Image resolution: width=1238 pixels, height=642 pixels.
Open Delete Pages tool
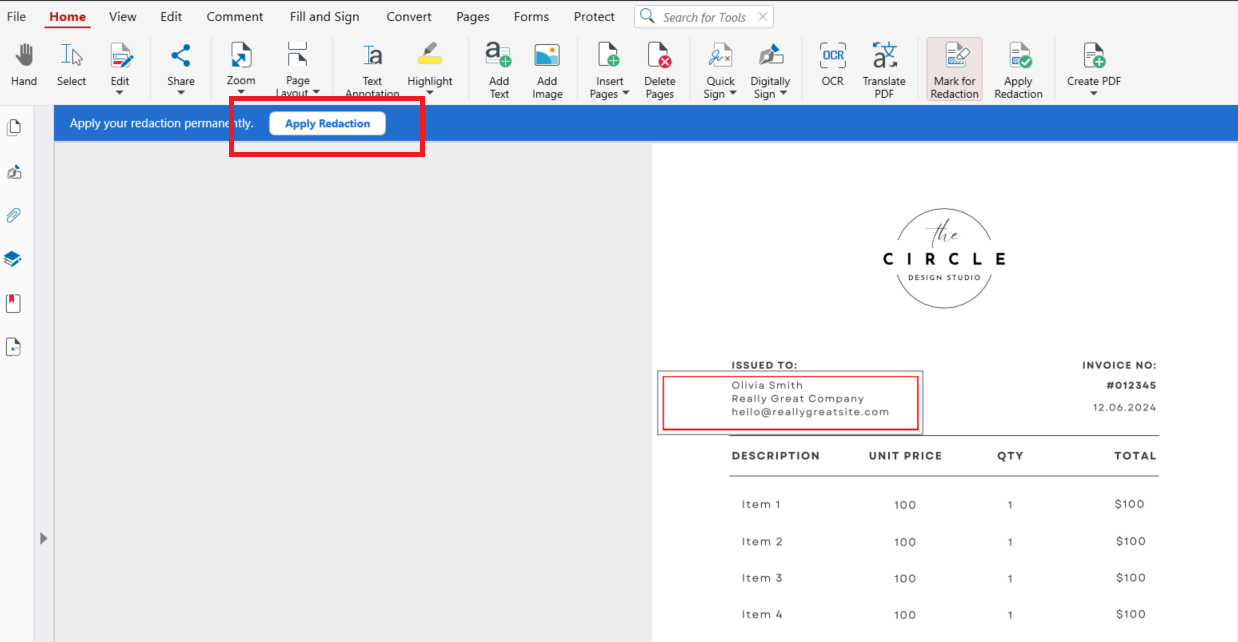tap(659, 70)
